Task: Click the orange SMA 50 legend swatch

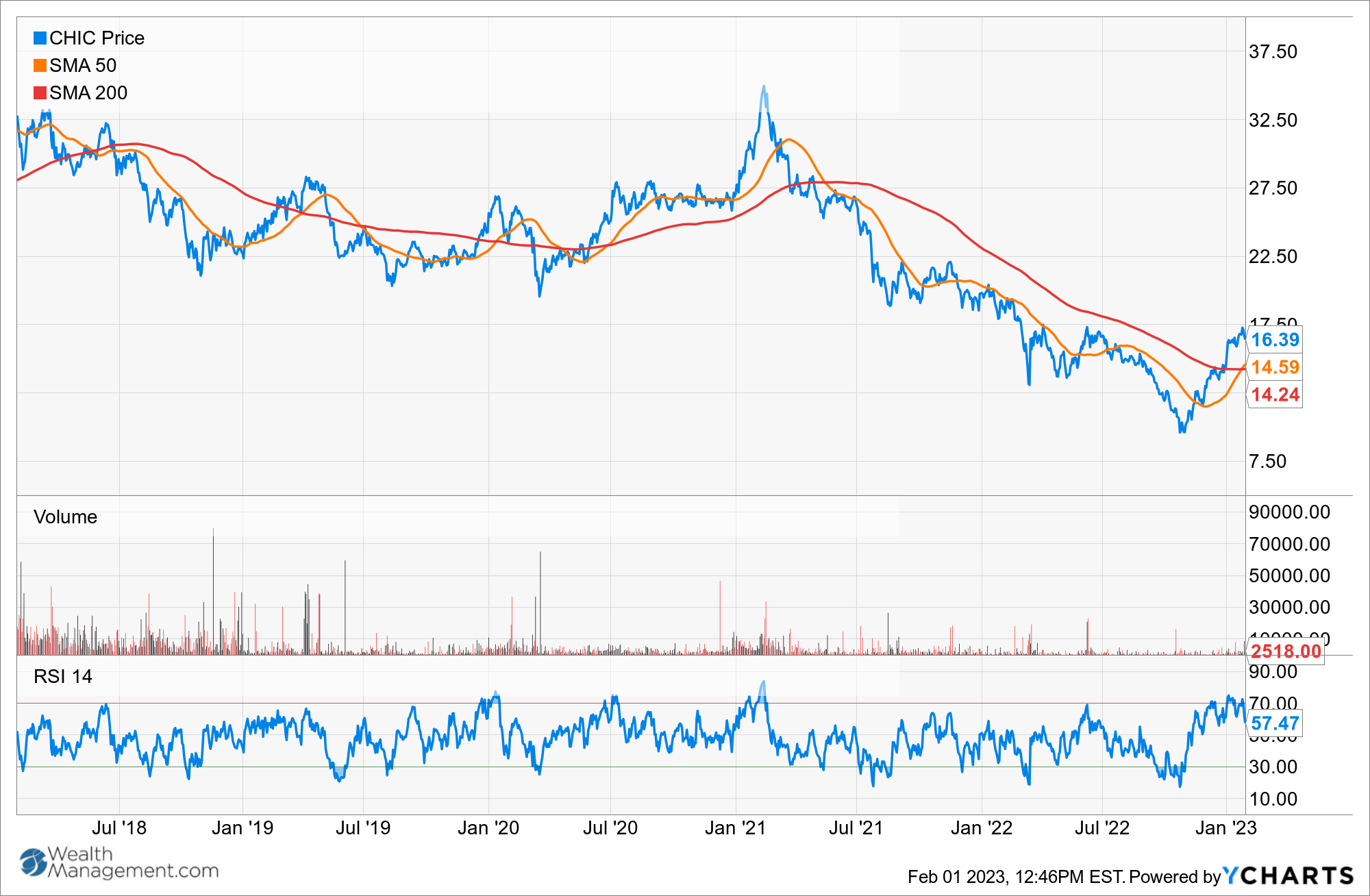Action: click(x=40, y=66)
